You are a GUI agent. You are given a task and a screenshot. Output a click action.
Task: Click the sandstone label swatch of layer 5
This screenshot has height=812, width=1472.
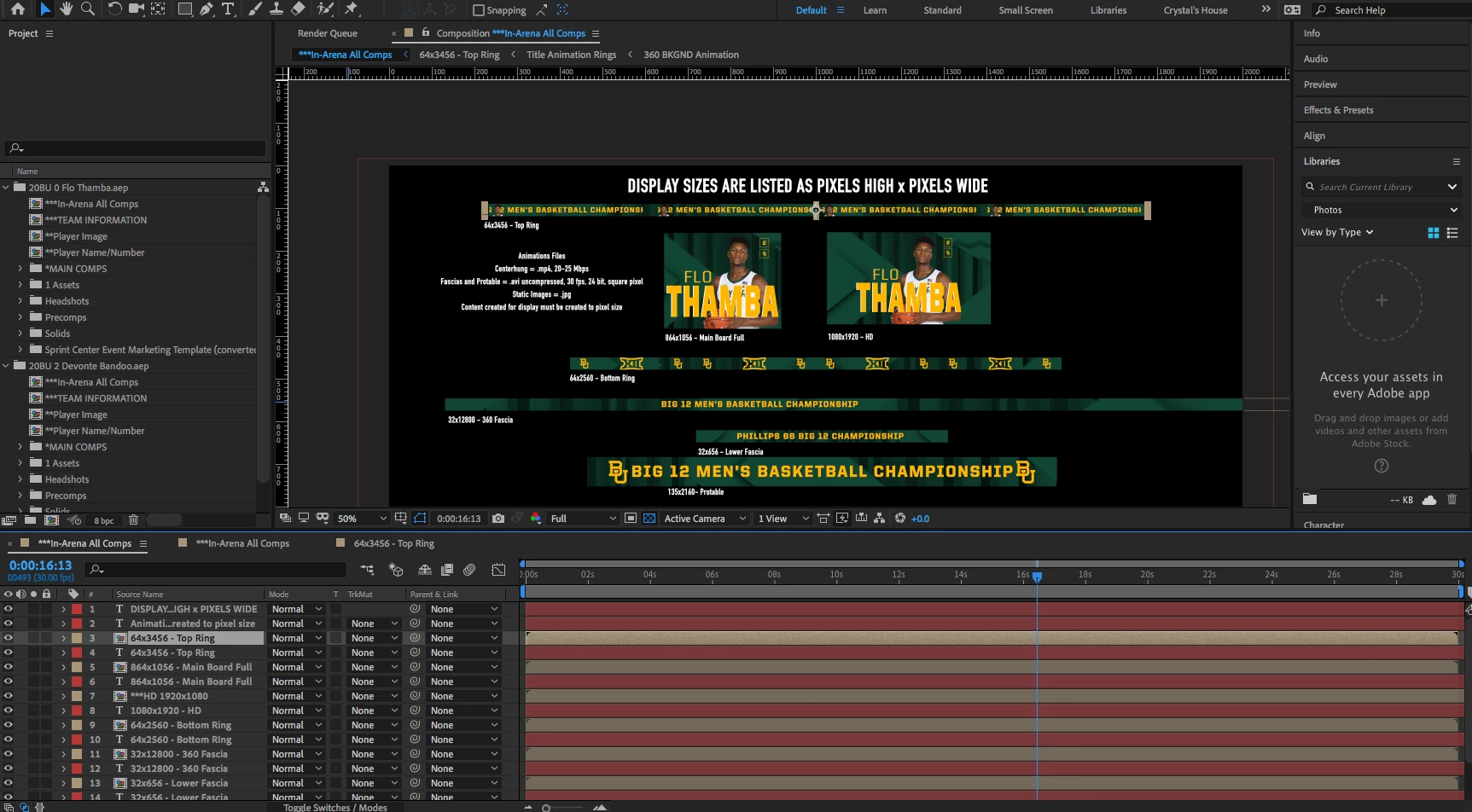tap(77, 667)
